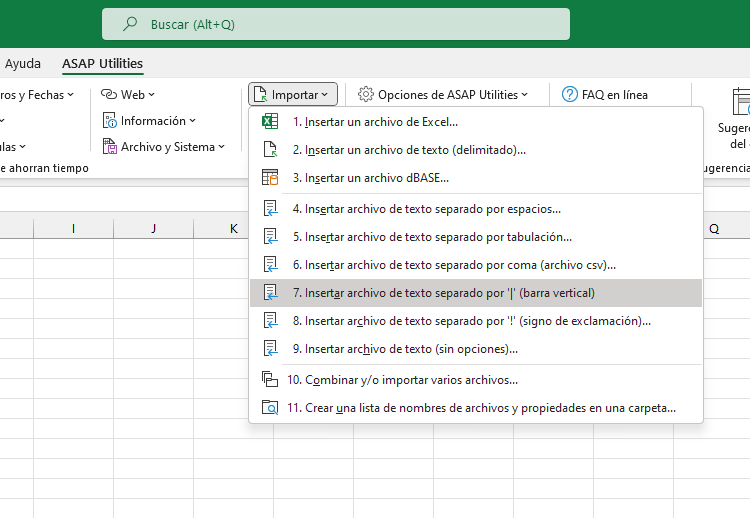Click the Archivo y Sistema disk icon
The height and width of the screenshot is (518, 750).
click(x=110, y=146)
